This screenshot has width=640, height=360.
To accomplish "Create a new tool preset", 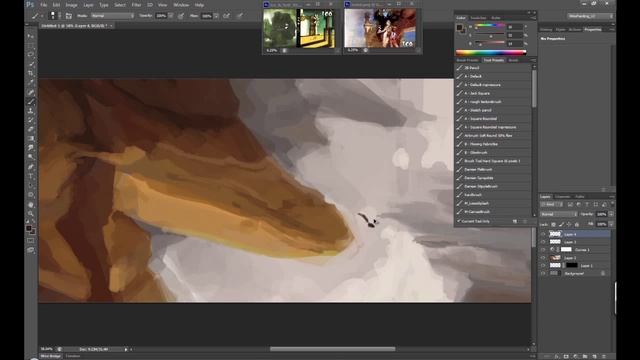I will click(515, 221).
